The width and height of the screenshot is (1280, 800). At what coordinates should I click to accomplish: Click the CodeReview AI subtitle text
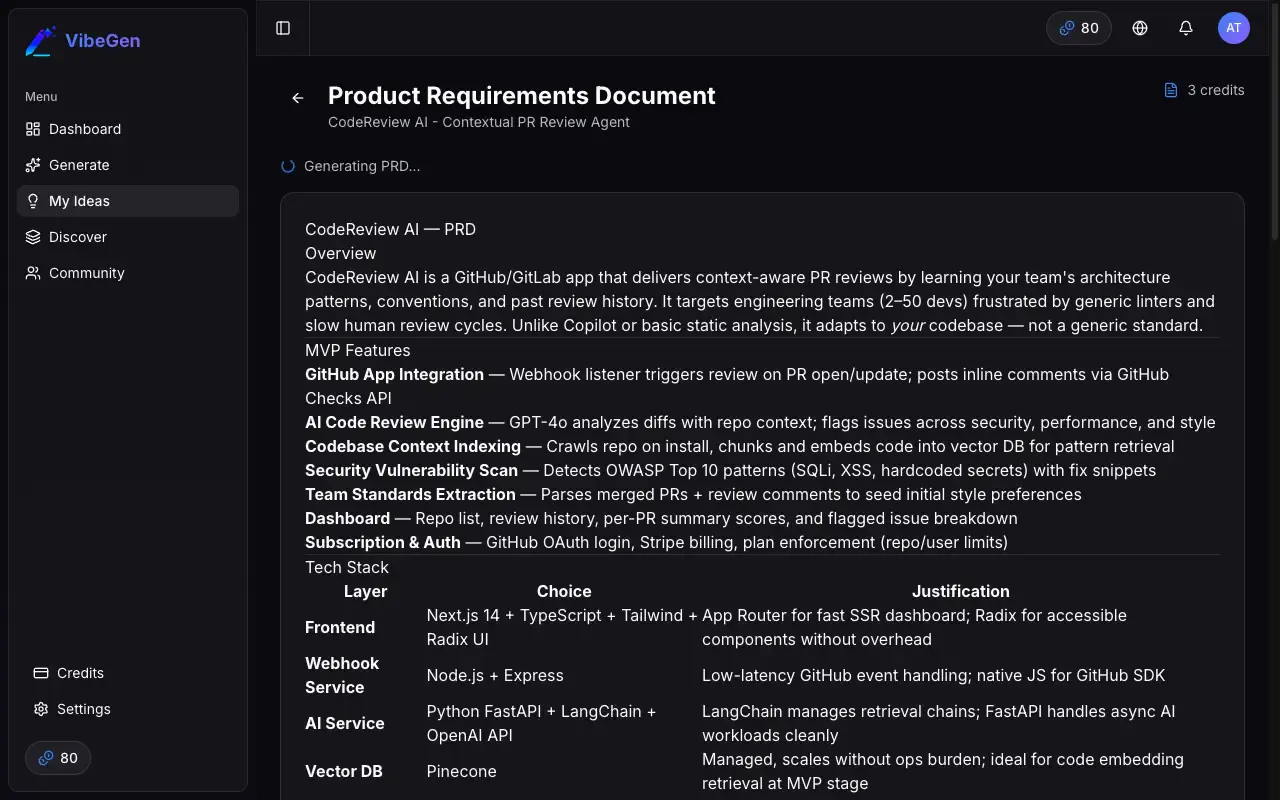479,122
